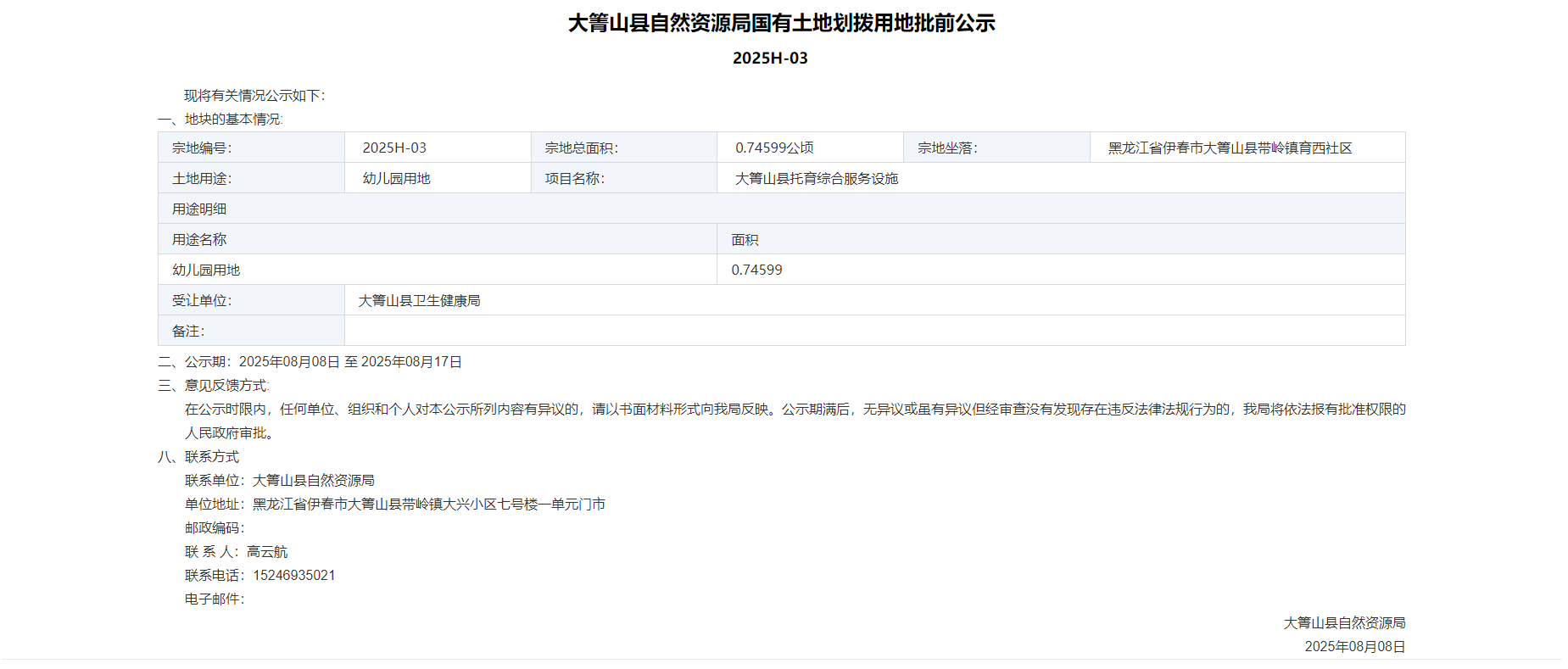The image size is (1568, 669).
Task: Click the 单位地址 line
Action: (x=395, y=505)
